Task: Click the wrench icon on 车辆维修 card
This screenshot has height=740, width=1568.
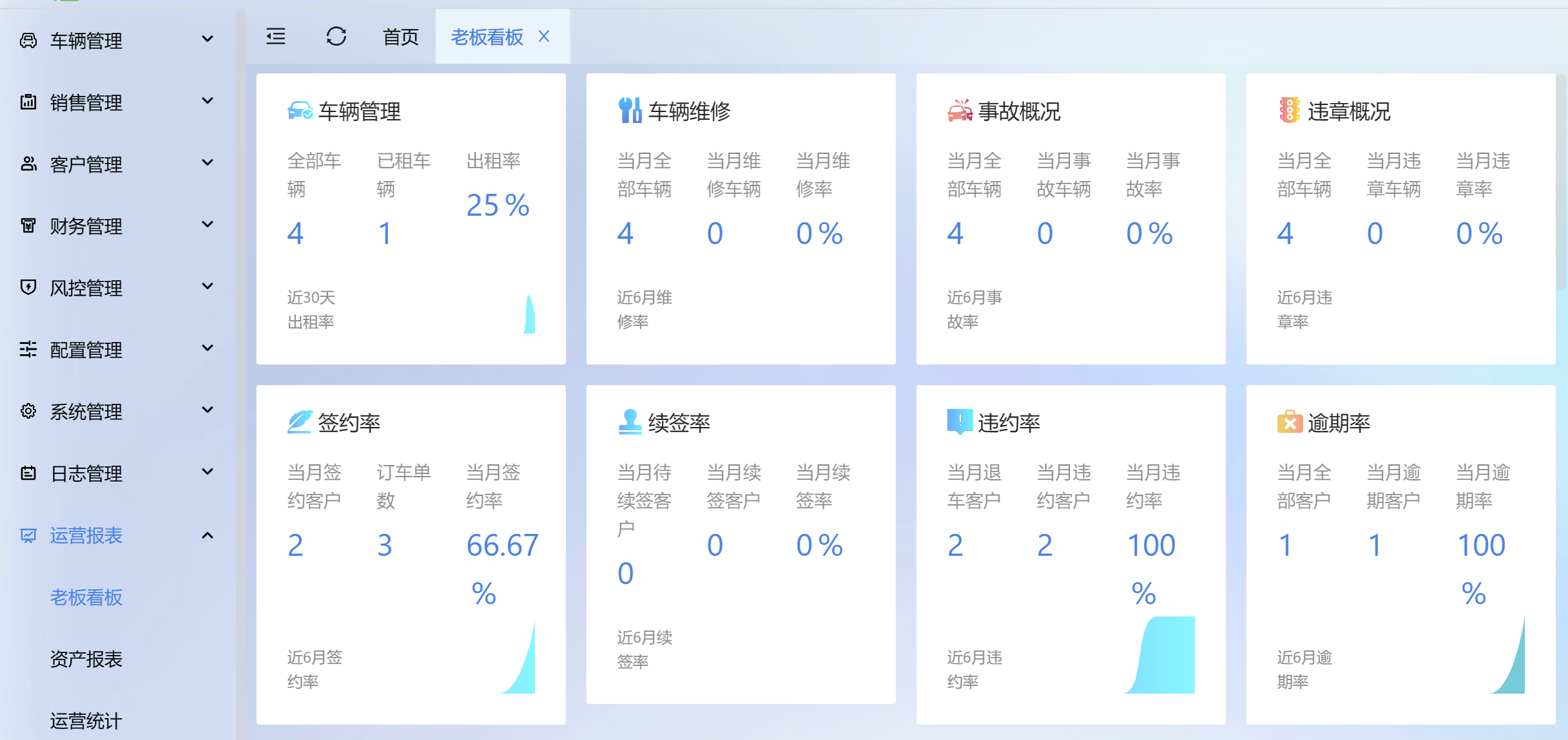Action: (x=630, y=110)
